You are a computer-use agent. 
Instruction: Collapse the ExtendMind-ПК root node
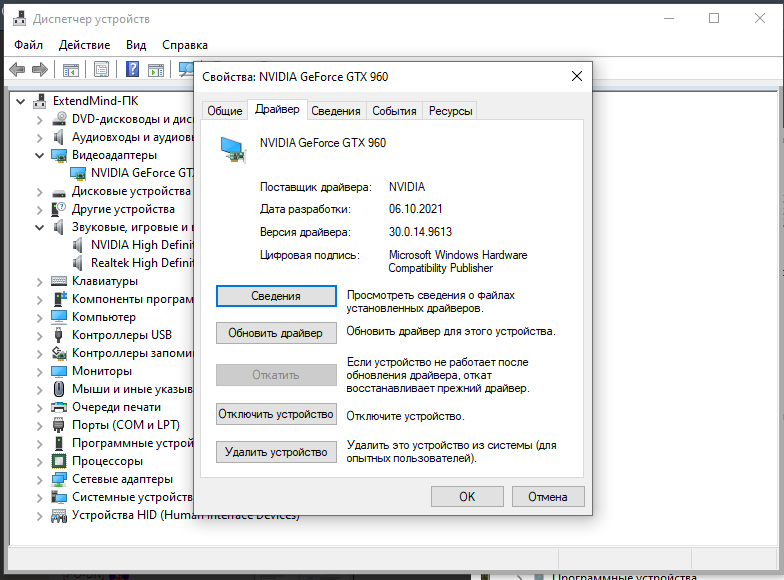(x=20, y=102)
